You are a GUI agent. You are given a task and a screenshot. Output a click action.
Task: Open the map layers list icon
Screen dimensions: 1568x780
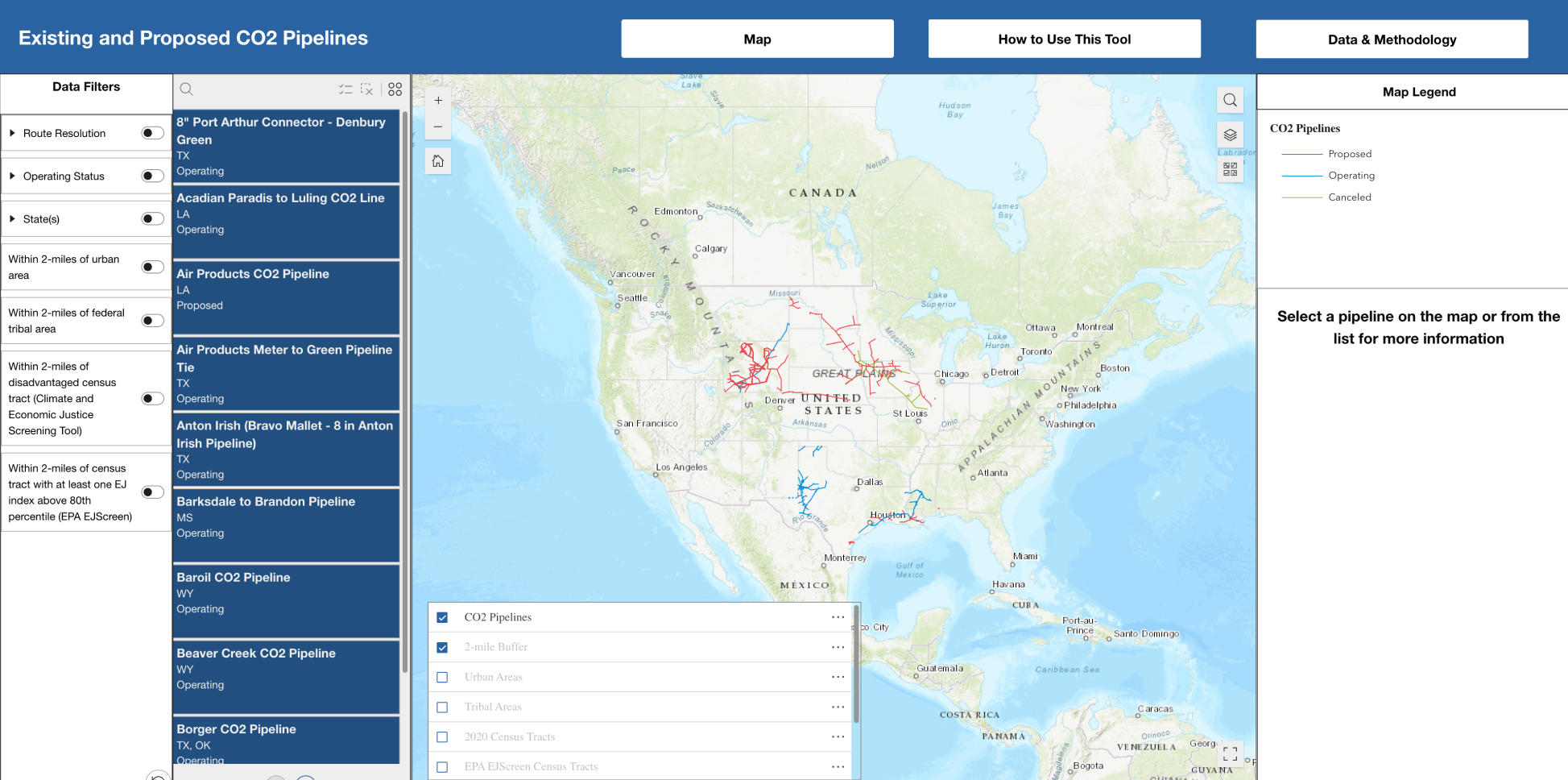point(1230,135)
